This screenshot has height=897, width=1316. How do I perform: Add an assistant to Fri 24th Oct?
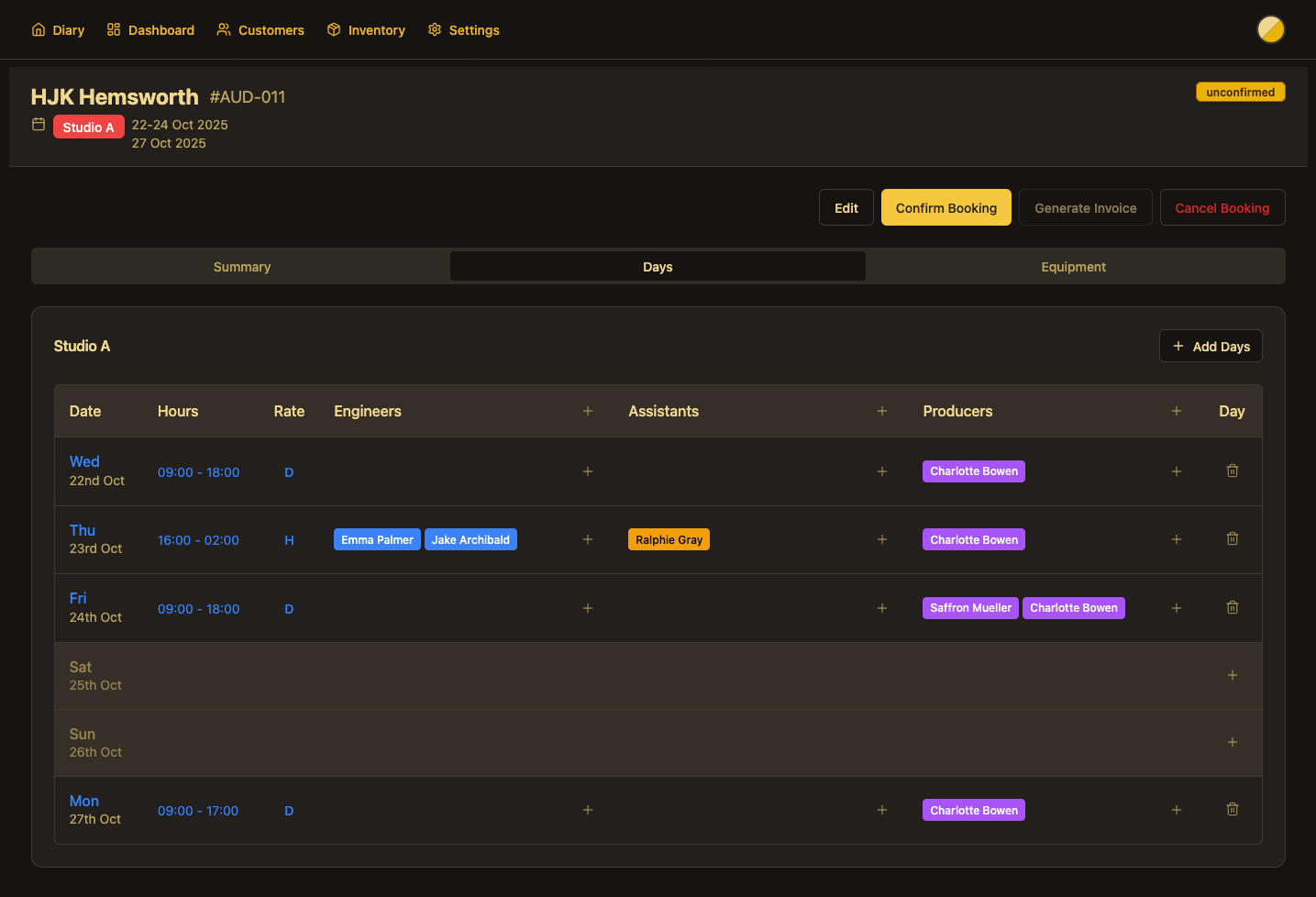(882, 608)
